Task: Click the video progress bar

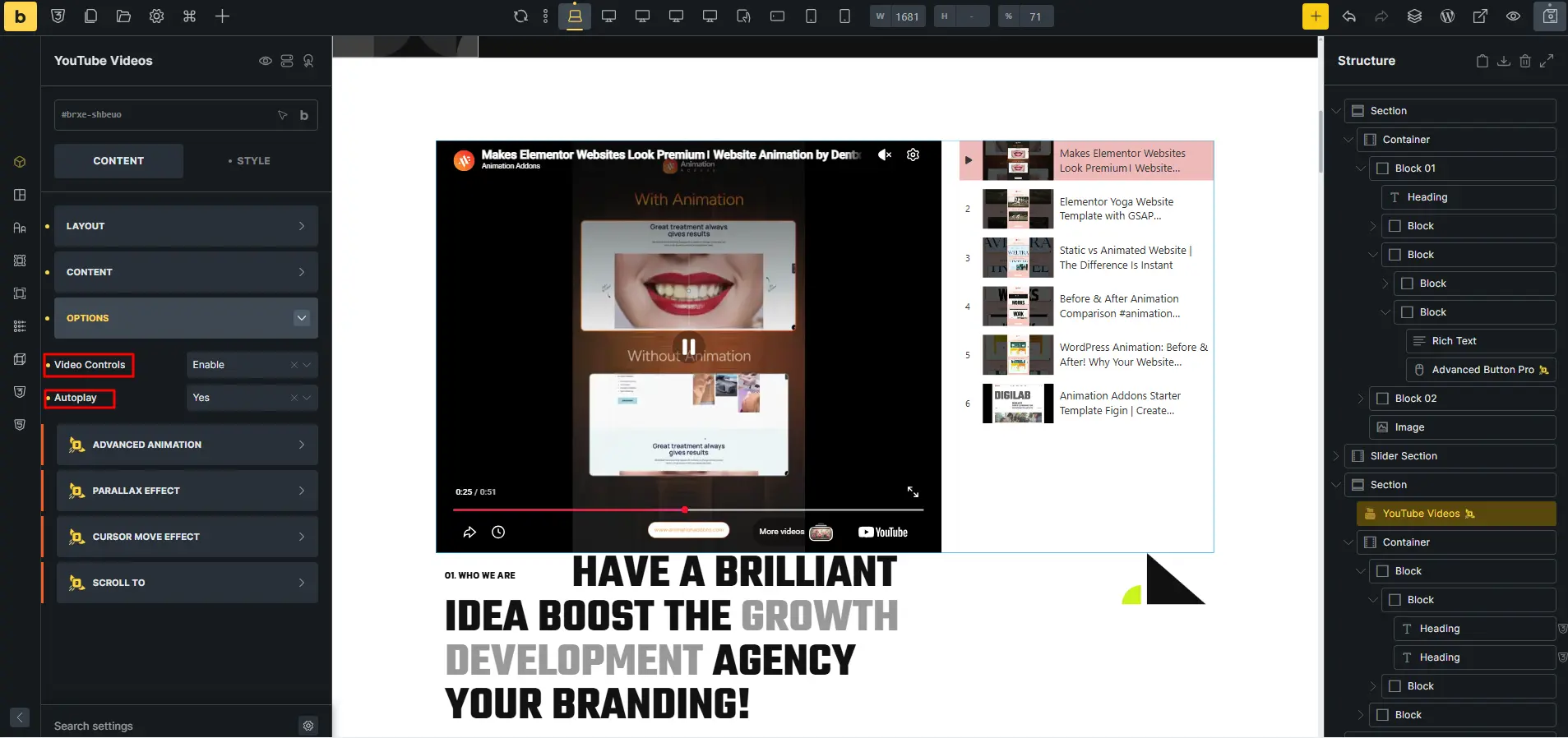Action: pos(688,510)
